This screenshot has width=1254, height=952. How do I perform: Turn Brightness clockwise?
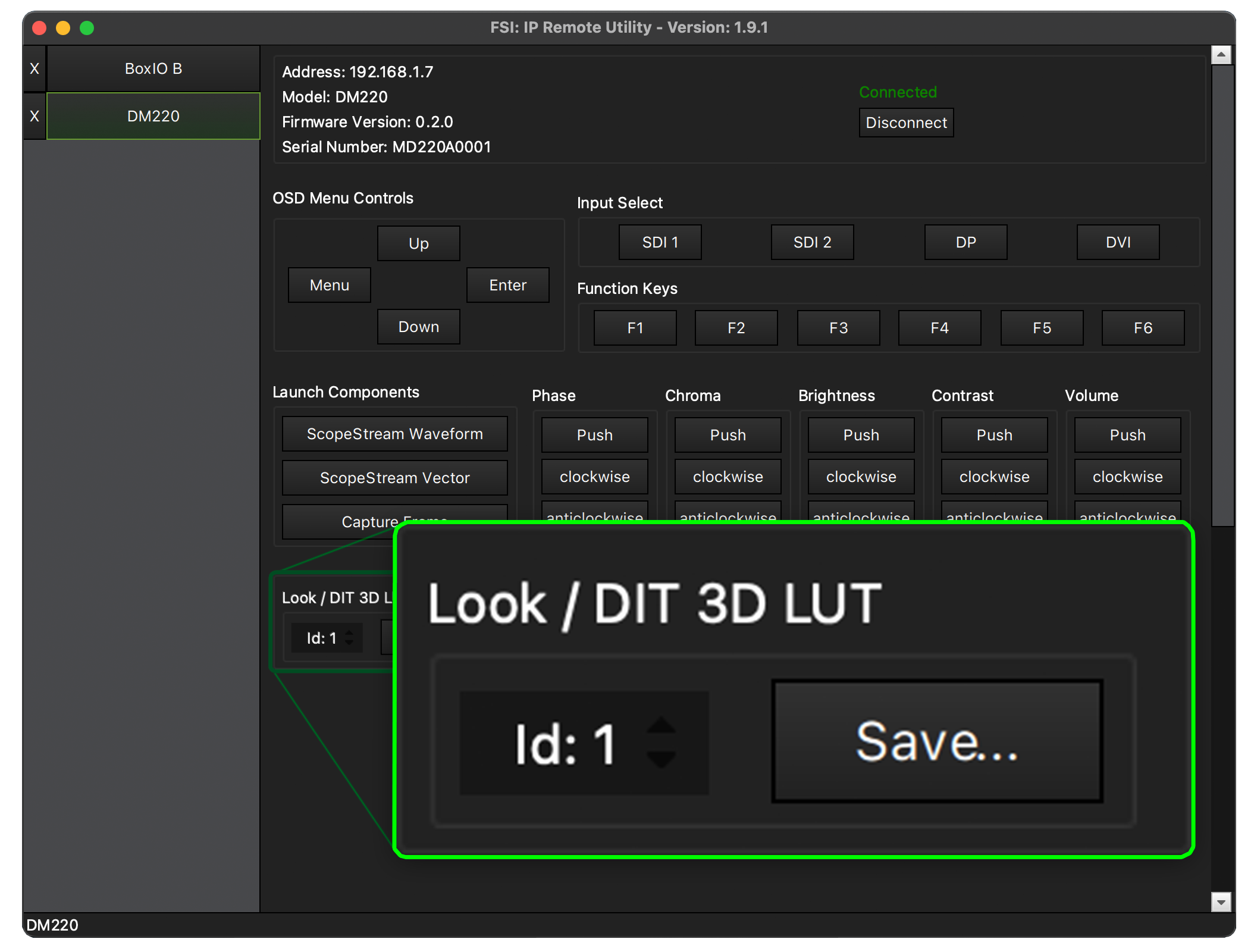click(x=860, y=477)
